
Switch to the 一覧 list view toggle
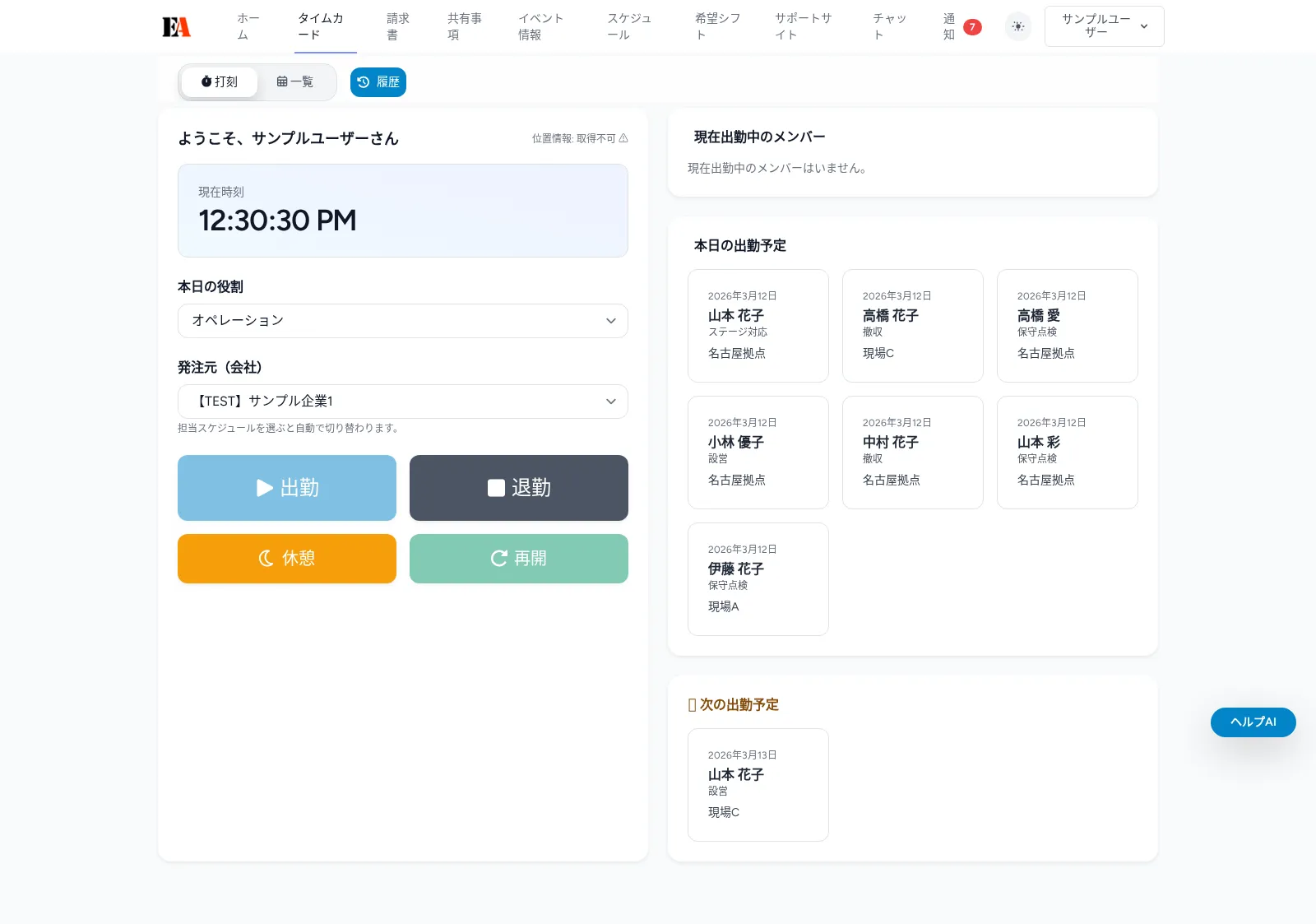point(295,82)
